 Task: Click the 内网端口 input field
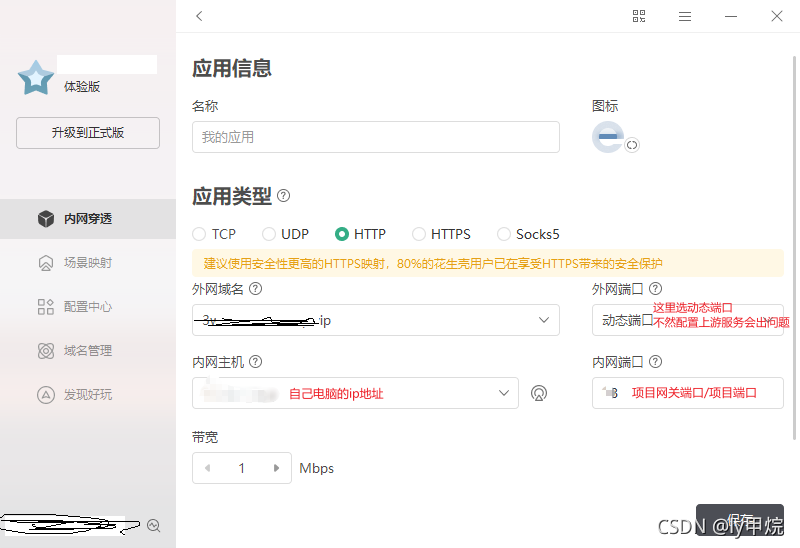coord(687,393)
